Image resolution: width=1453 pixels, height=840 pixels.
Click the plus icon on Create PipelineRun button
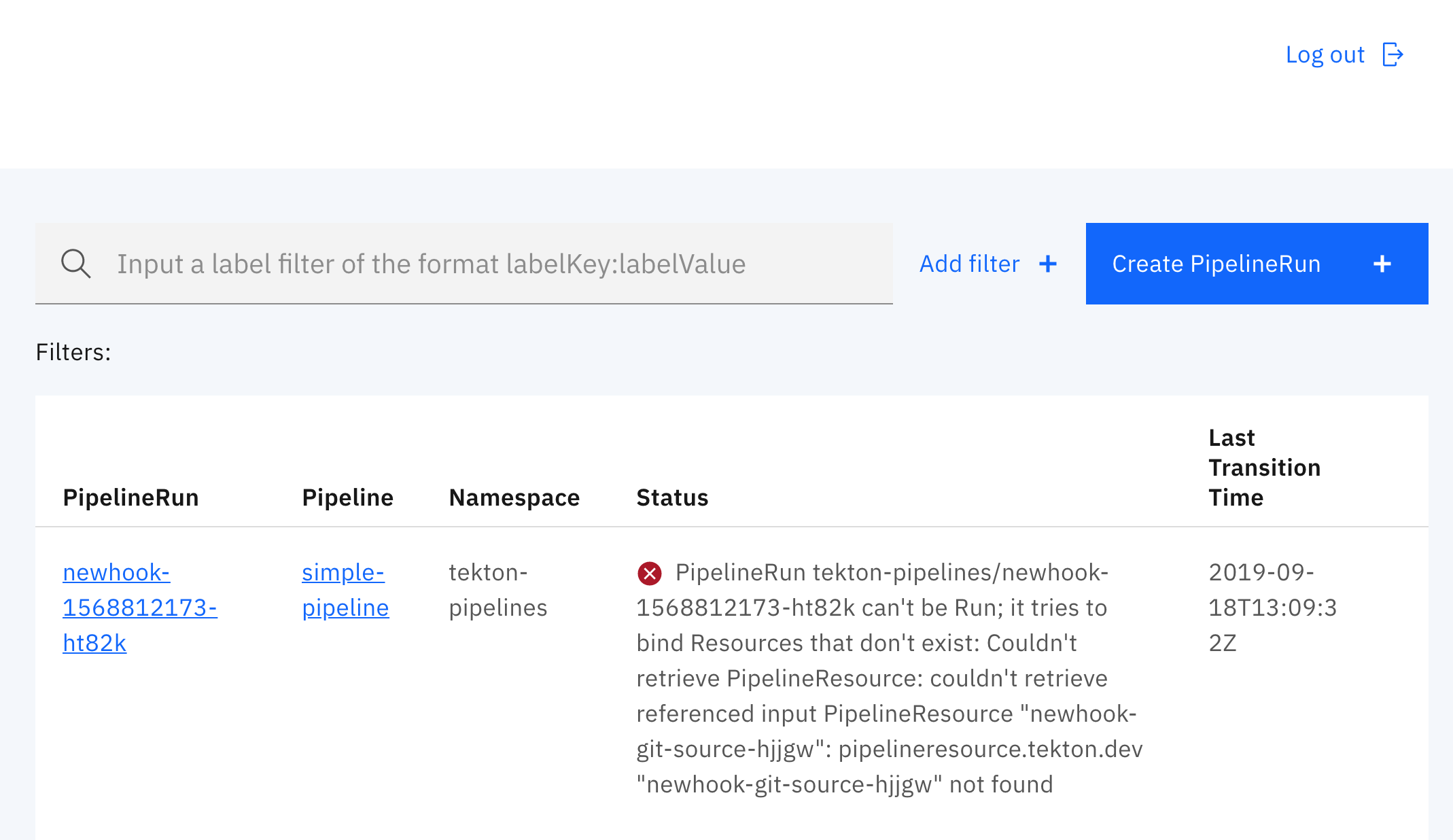pyautogui.click(x=1382, y=264)
